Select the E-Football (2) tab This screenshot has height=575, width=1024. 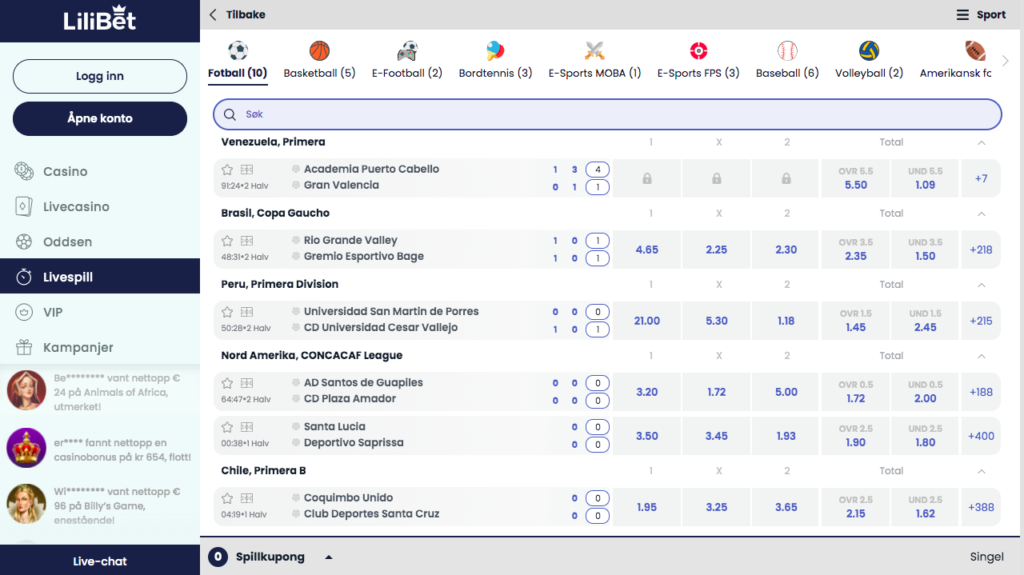pos(407,60)
